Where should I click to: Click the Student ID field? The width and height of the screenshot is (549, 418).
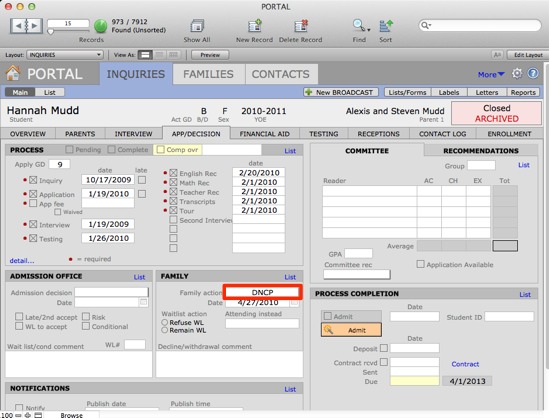click(x=509, y=317)
